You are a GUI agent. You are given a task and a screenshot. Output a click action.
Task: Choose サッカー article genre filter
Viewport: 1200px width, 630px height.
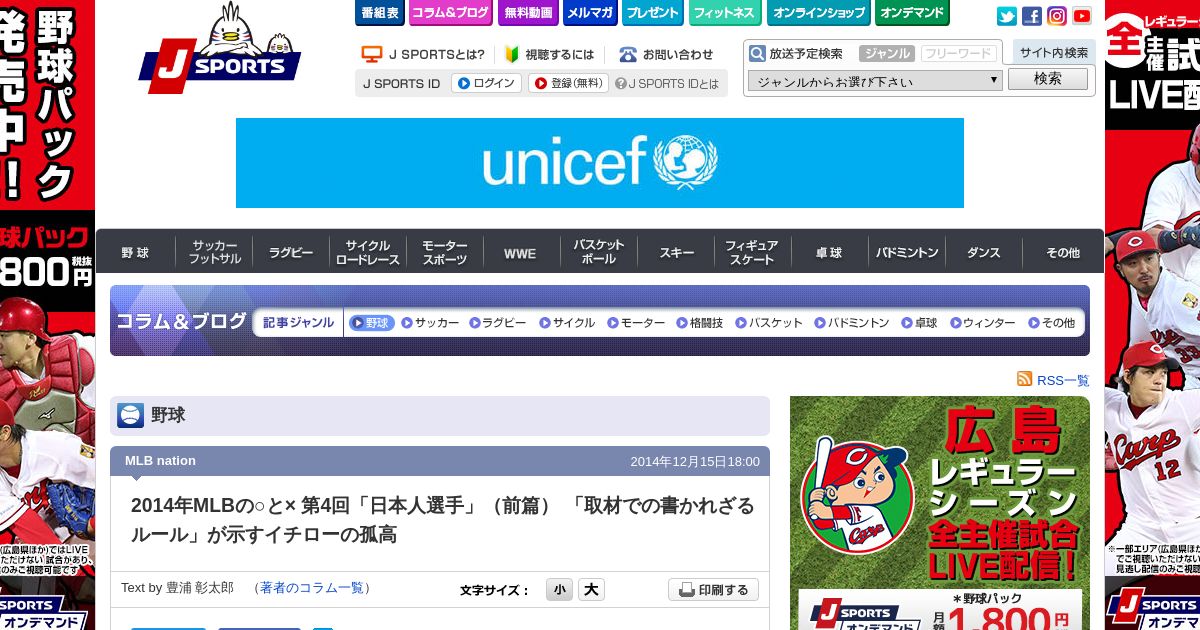[x=430, y=323]
